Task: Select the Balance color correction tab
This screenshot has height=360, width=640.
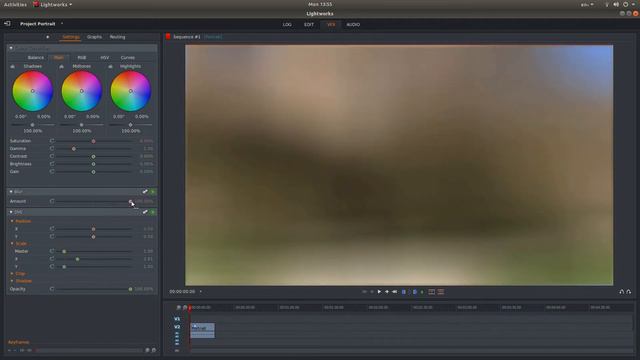Action: [36, 58]
